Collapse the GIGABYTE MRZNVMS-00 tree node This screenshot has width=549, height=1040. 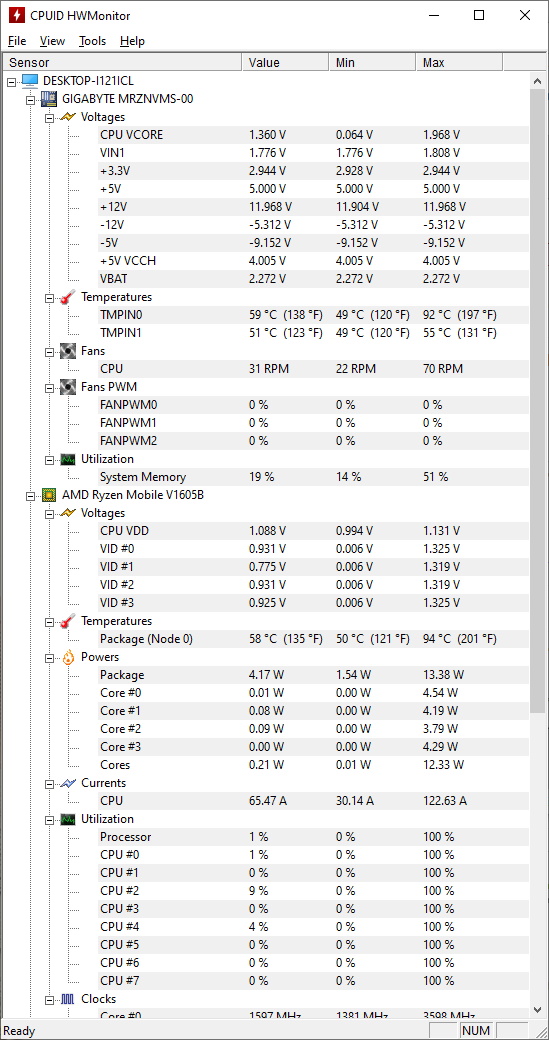(30, 99)
